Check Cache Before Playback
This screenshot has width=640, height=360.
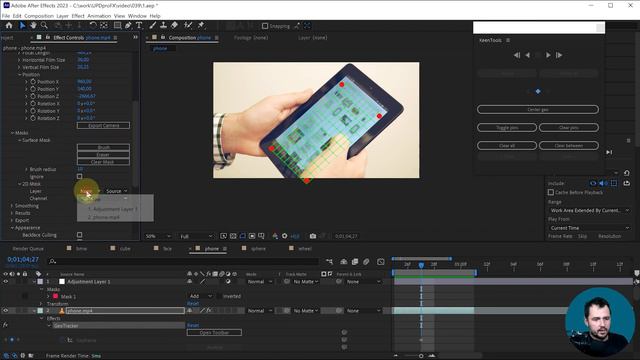551,192
